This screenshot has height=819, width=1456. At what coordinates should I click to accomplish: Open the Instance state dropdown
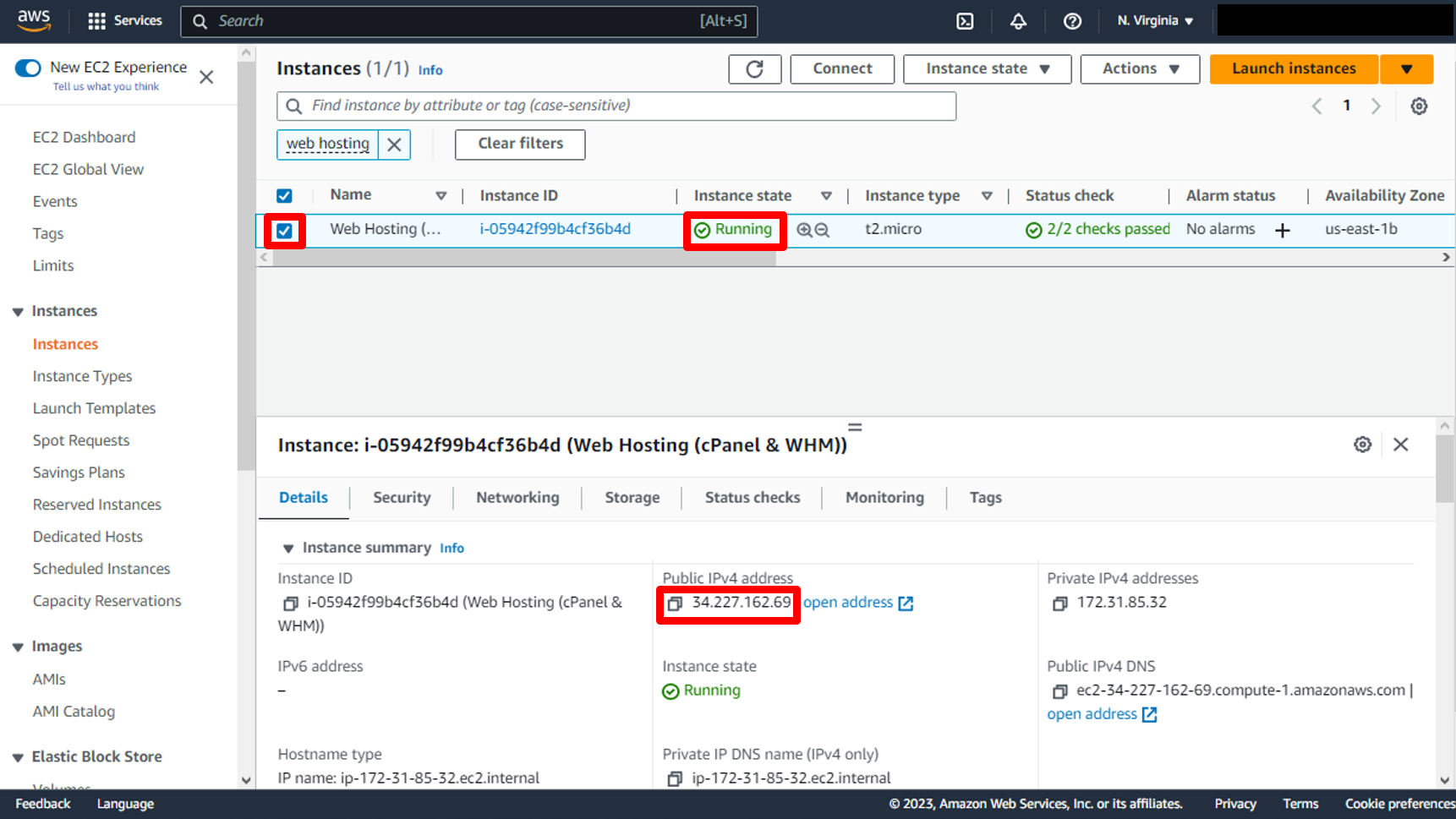987,69
